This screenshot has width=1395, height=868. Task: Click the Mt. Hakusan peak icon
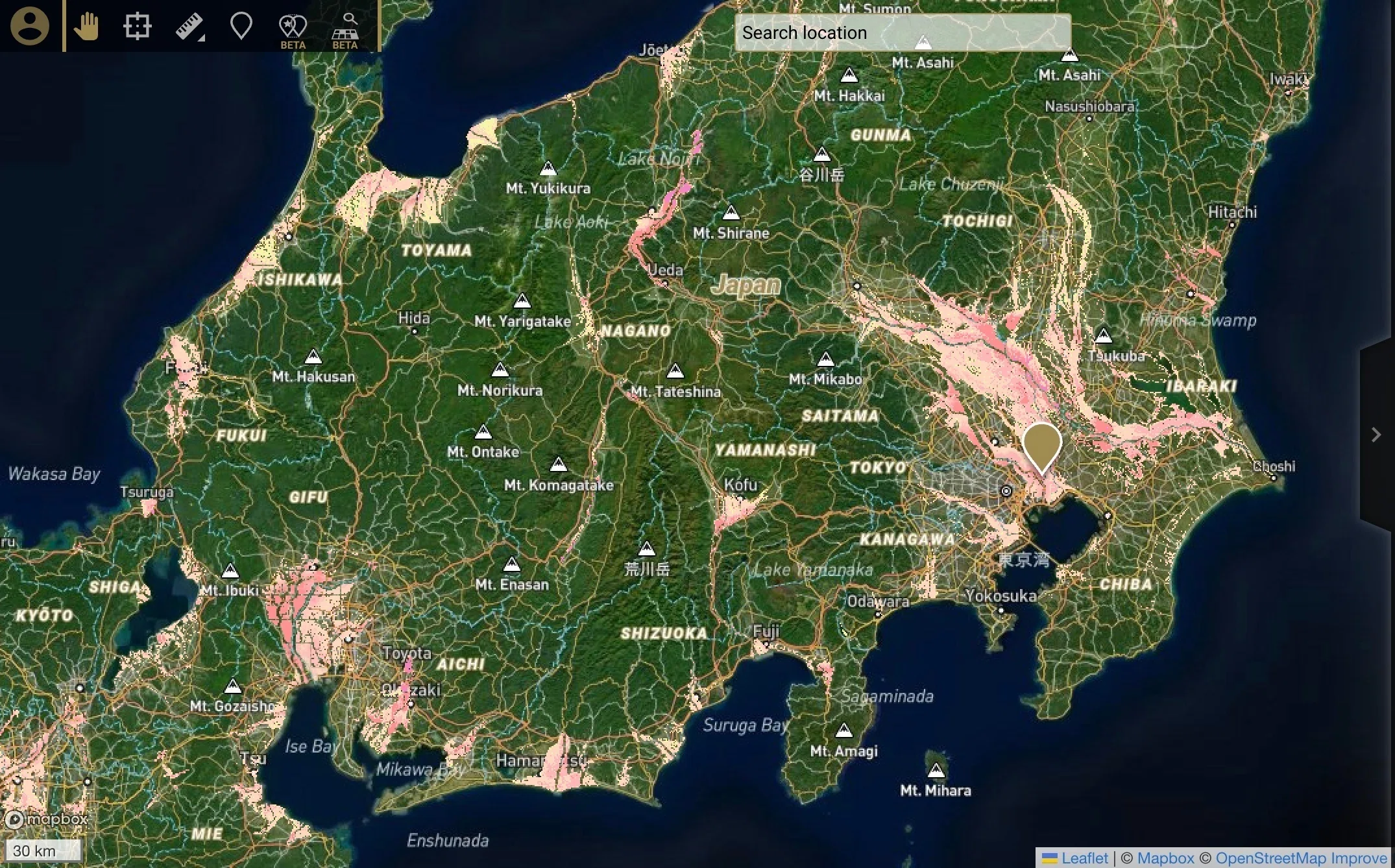(313, 357)
